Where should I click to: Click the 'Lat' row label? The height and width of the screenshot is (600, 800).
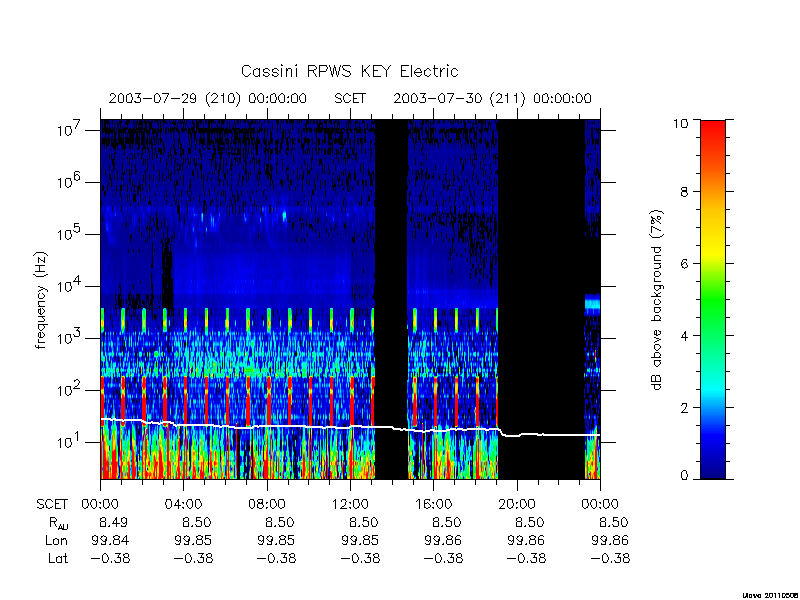[x=58, y=558]
